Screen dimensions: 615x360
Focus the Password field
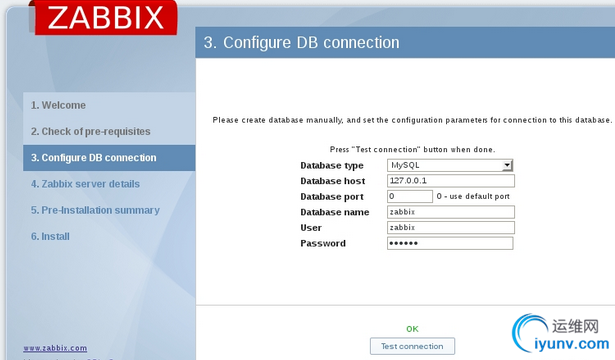coord(450,243)
